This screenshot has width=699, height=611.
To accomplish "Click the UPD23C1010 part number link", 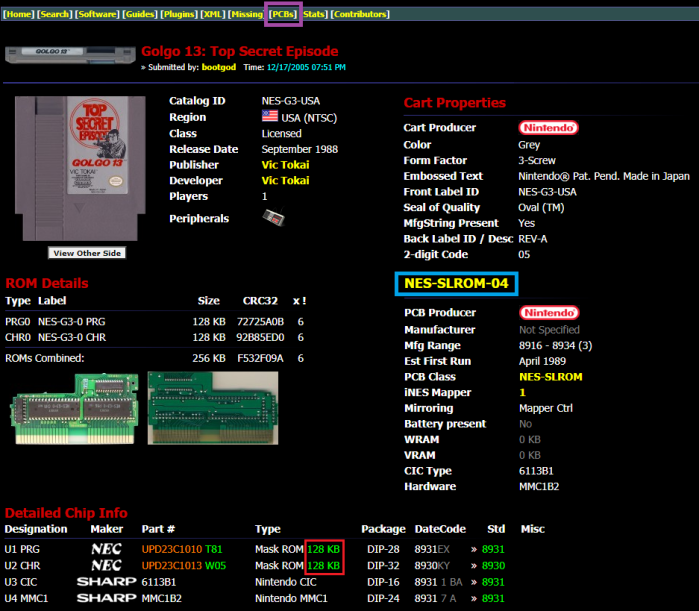I will tap(169, 549).
